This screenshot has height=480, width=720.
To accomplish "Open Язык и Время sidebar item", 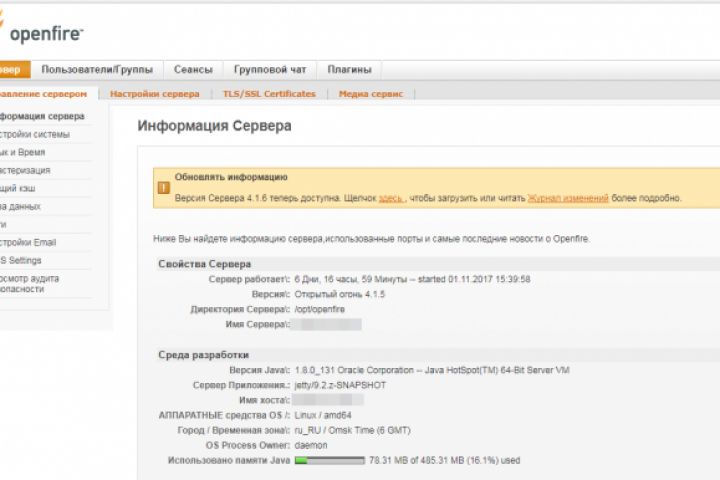I will [22, 152].
